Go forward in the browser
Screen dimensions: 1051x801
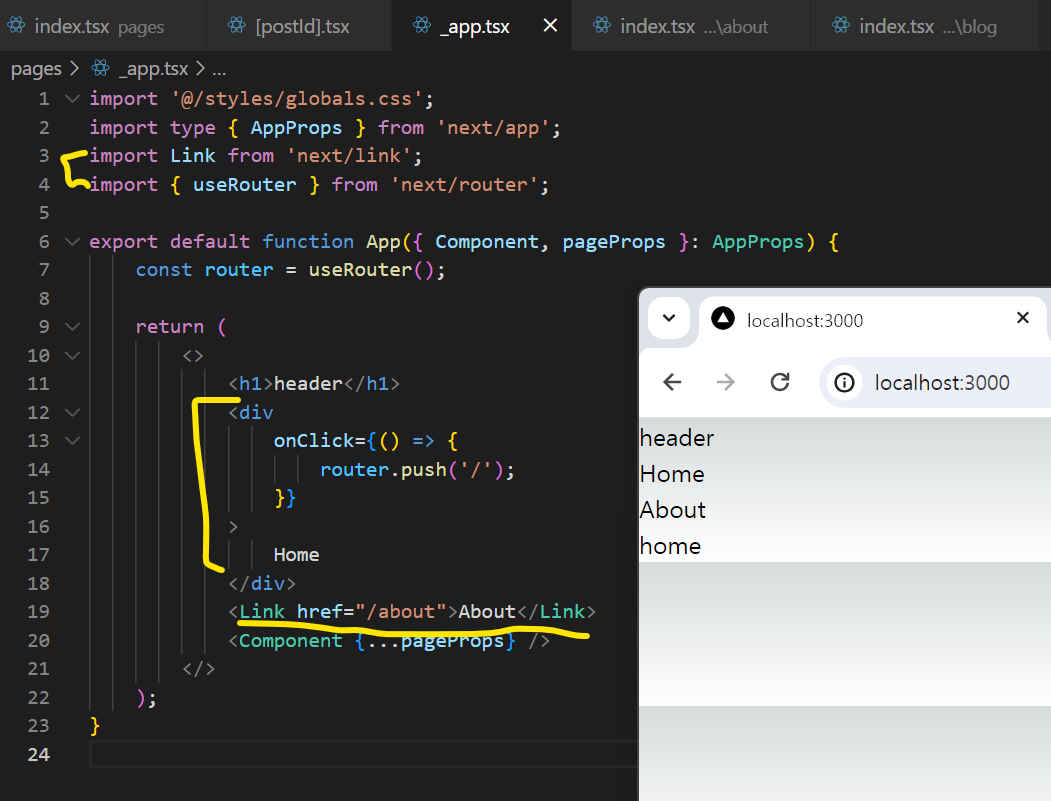(726, 383)
